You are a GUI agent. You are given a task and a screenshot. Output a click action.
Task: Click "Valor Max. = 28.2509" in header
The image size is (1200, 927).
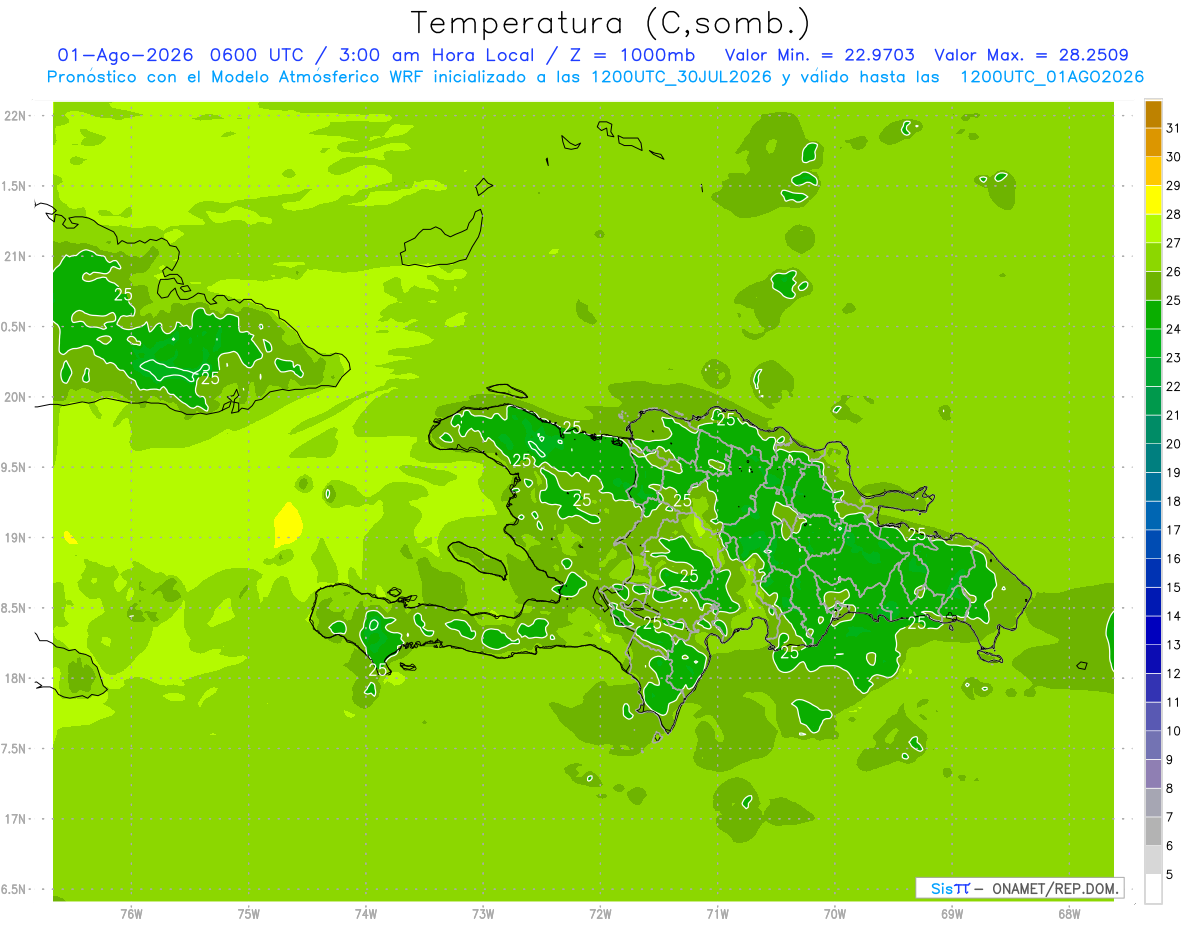(1031, 55)
